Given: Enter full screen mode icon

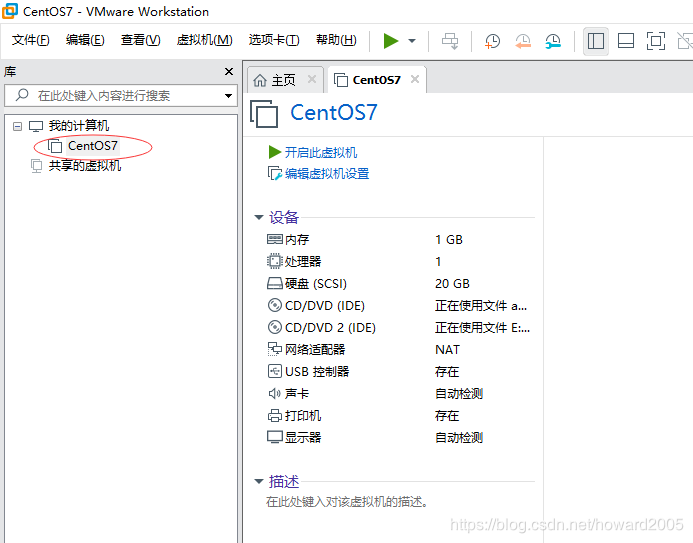Looking at the screenshot, I should [x=655, y=41].
